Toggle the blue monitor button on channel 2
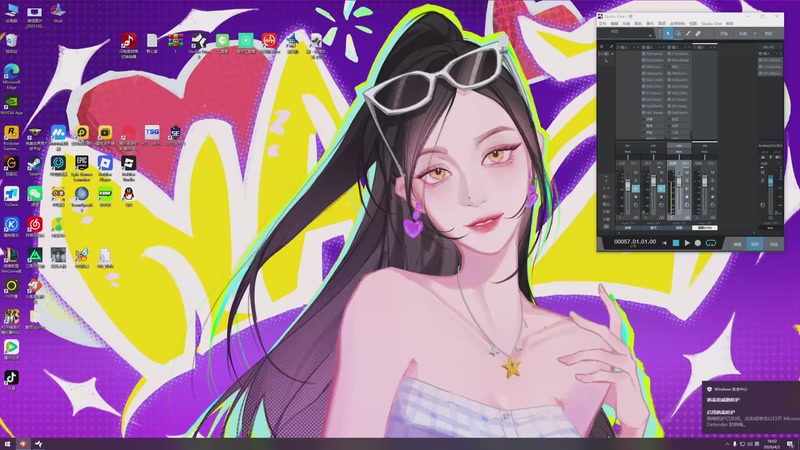Screen dimensions: 800x450 pyautogui.click(x=661, y=189)
